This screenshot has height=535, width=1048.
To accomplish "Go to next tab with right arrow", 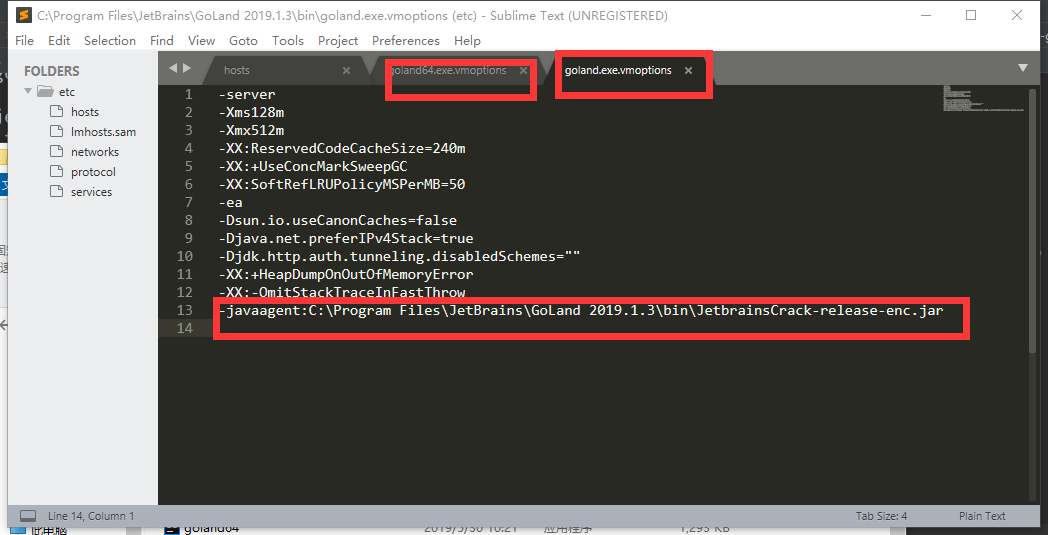I will (x=186, y=68).
